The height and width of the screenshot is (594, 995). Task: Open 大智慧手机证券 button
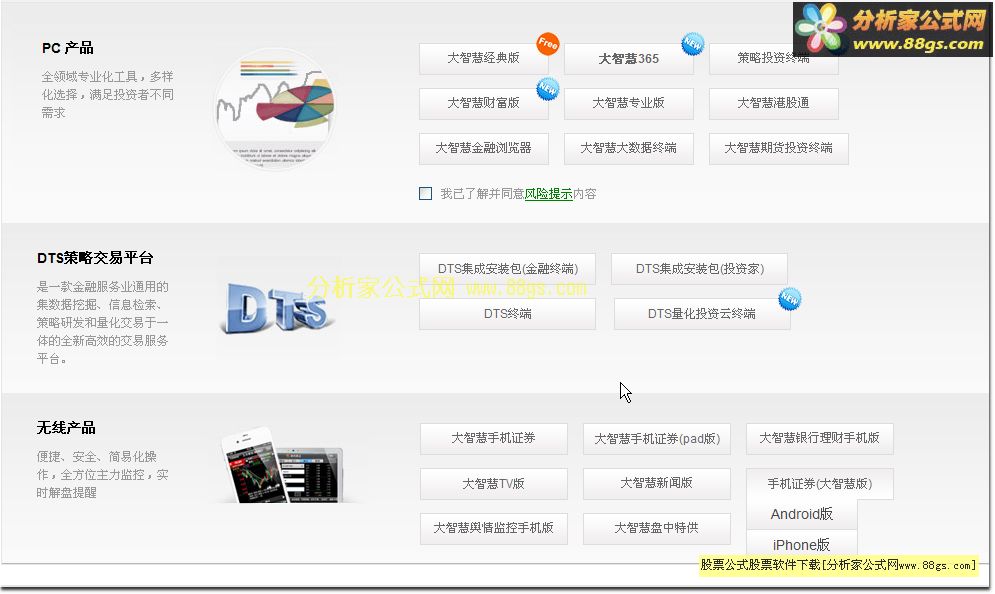point(494,439)
